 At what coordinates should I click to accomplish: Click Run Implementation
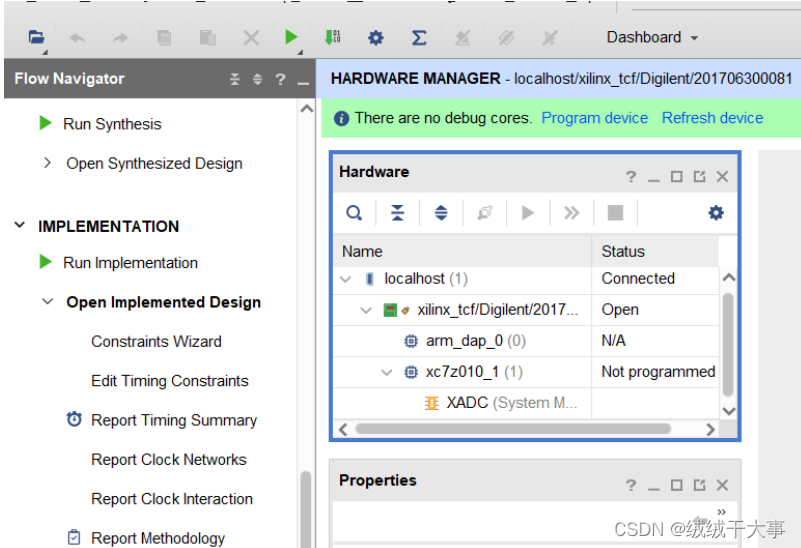coord(130,263)
